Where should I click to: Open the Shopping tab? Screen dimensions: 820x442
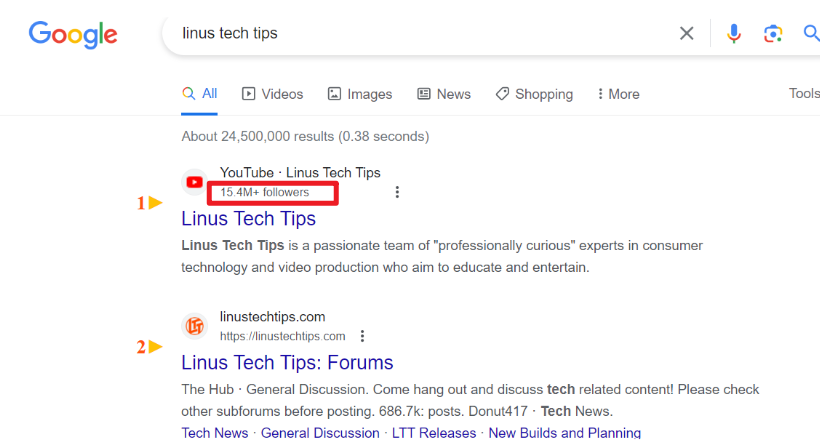coord(534,94)
